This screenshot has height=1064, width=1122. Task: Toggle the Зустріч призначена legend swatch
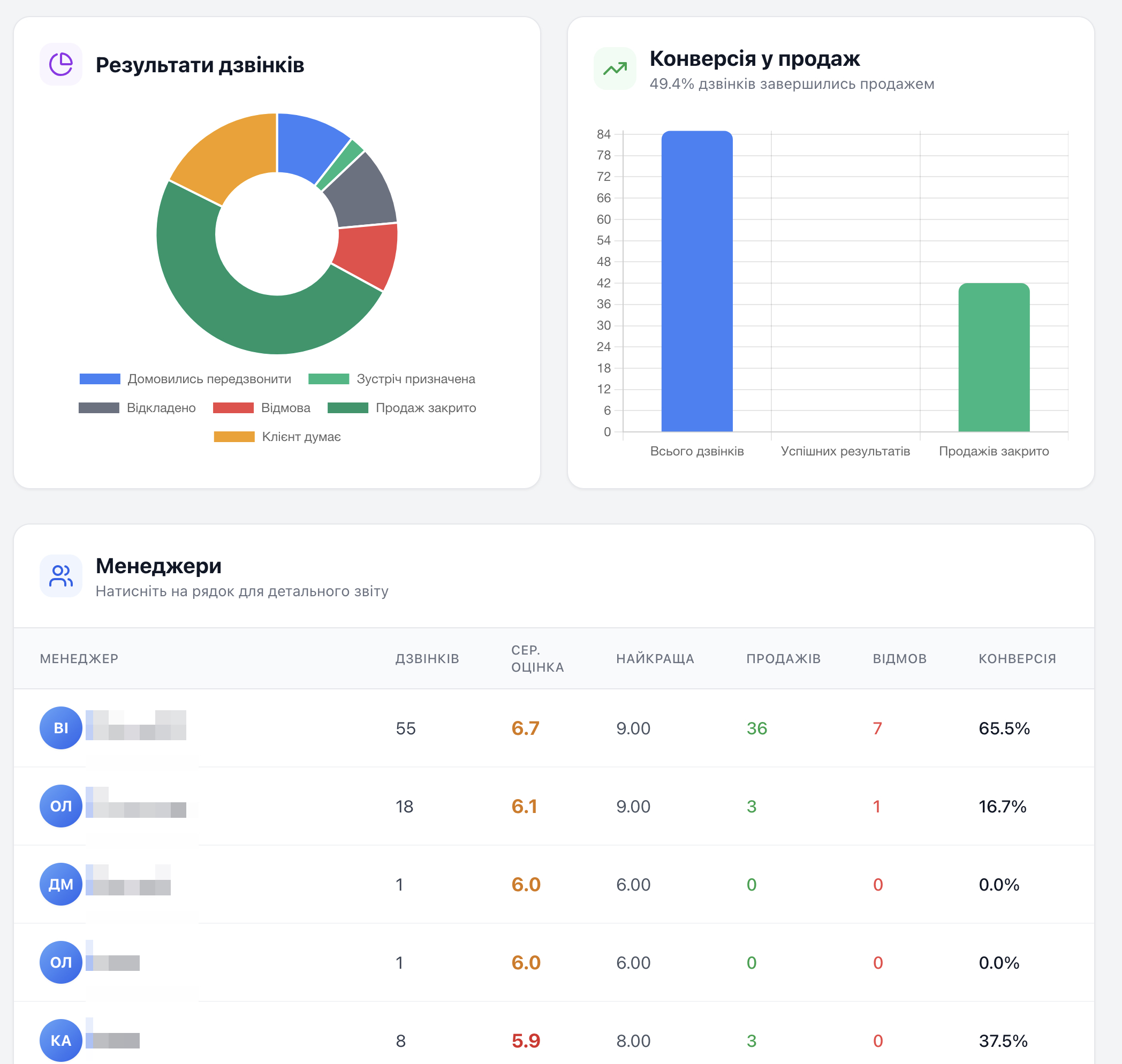tap(329, 379)
